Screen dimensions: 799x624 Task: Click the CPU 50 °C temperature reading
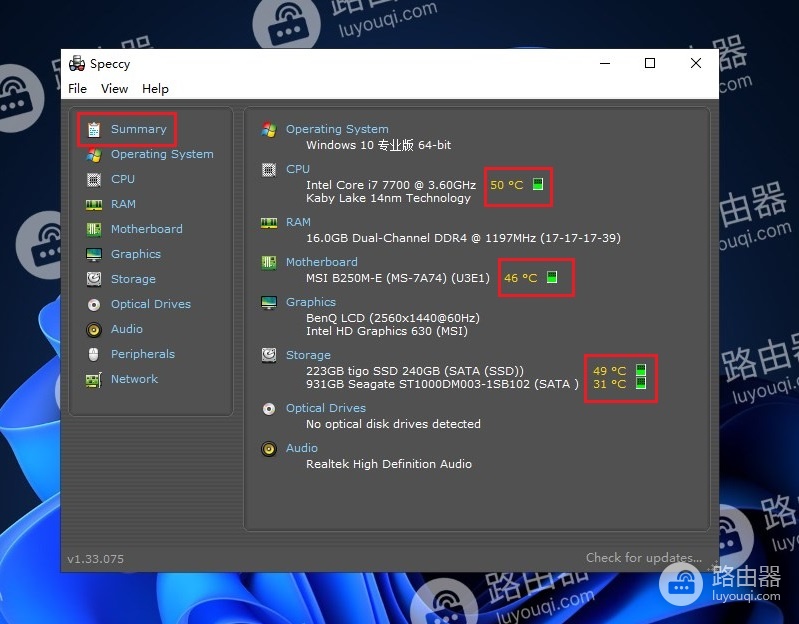pos(507,184)
